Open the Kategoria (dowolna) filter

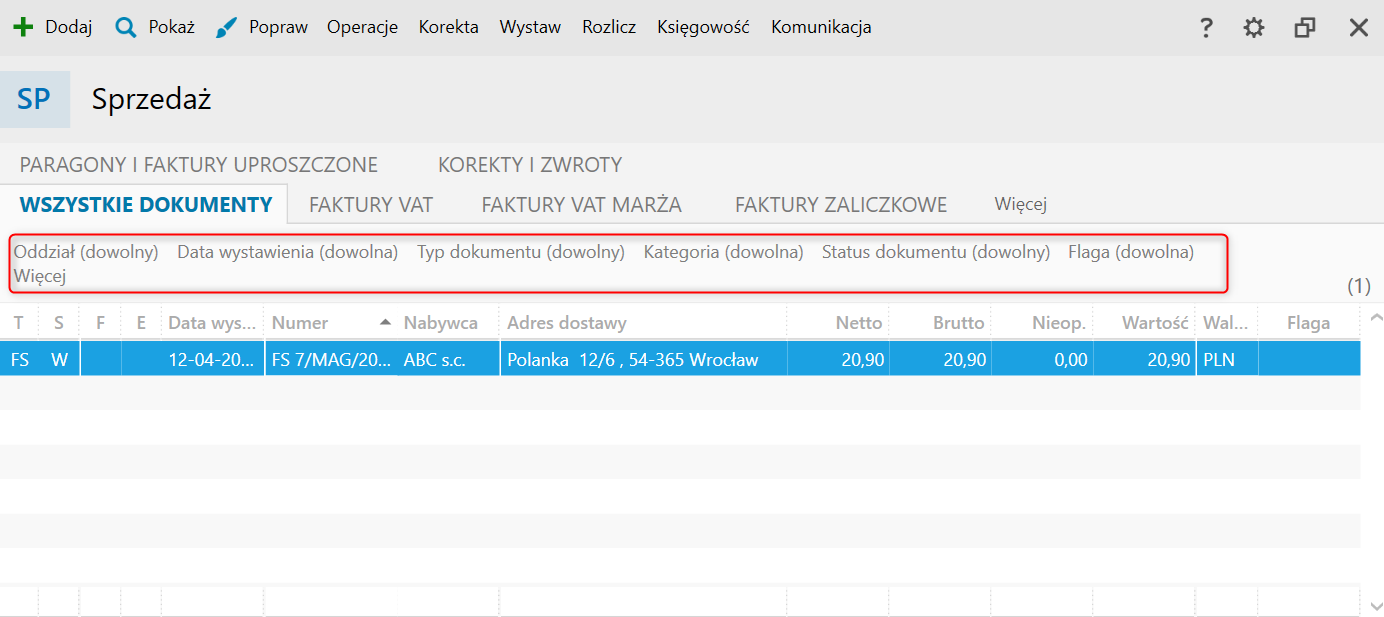(x=724, y=252)
